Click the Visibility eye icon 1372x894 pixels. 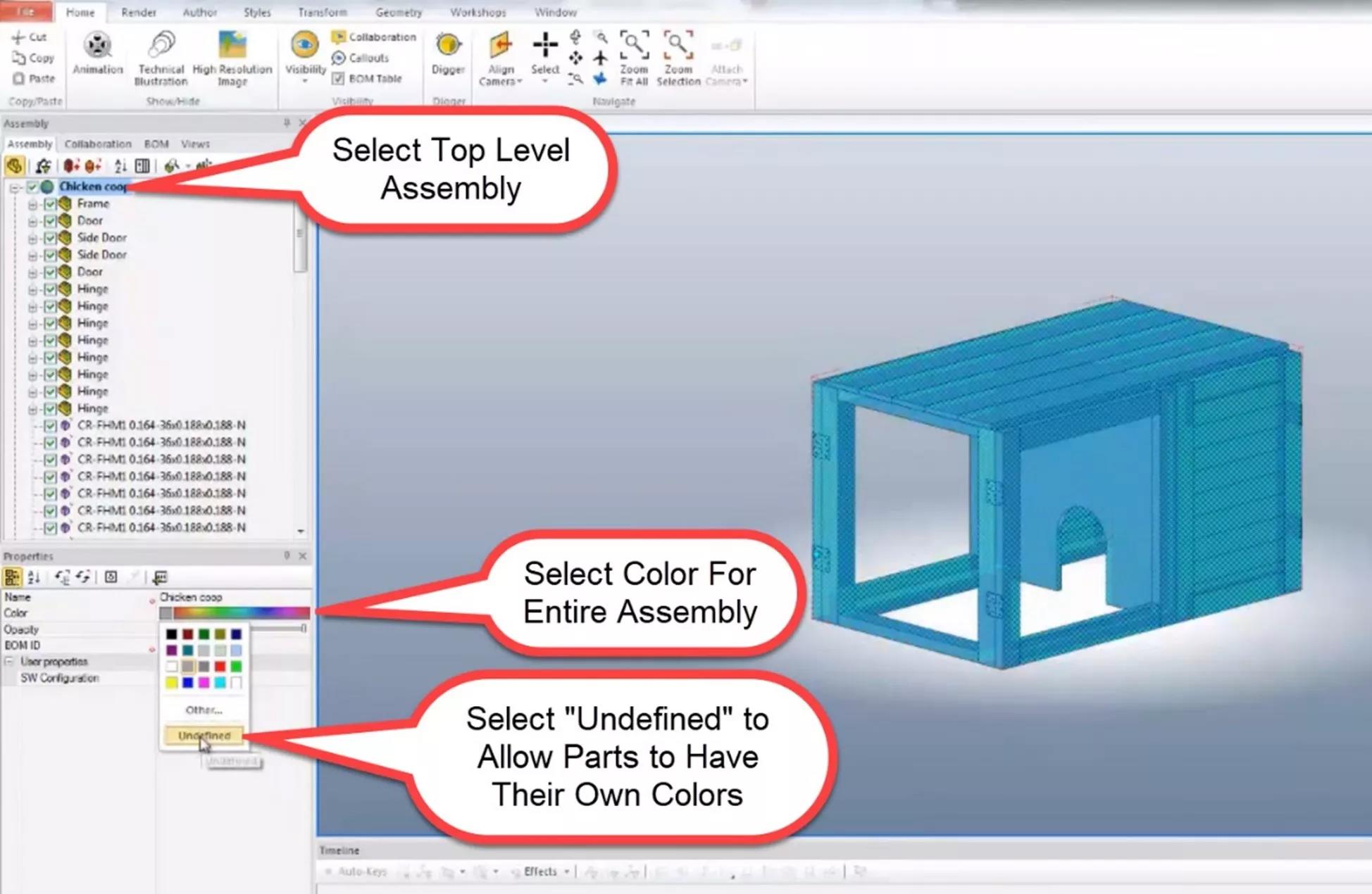tap(304, 45)
